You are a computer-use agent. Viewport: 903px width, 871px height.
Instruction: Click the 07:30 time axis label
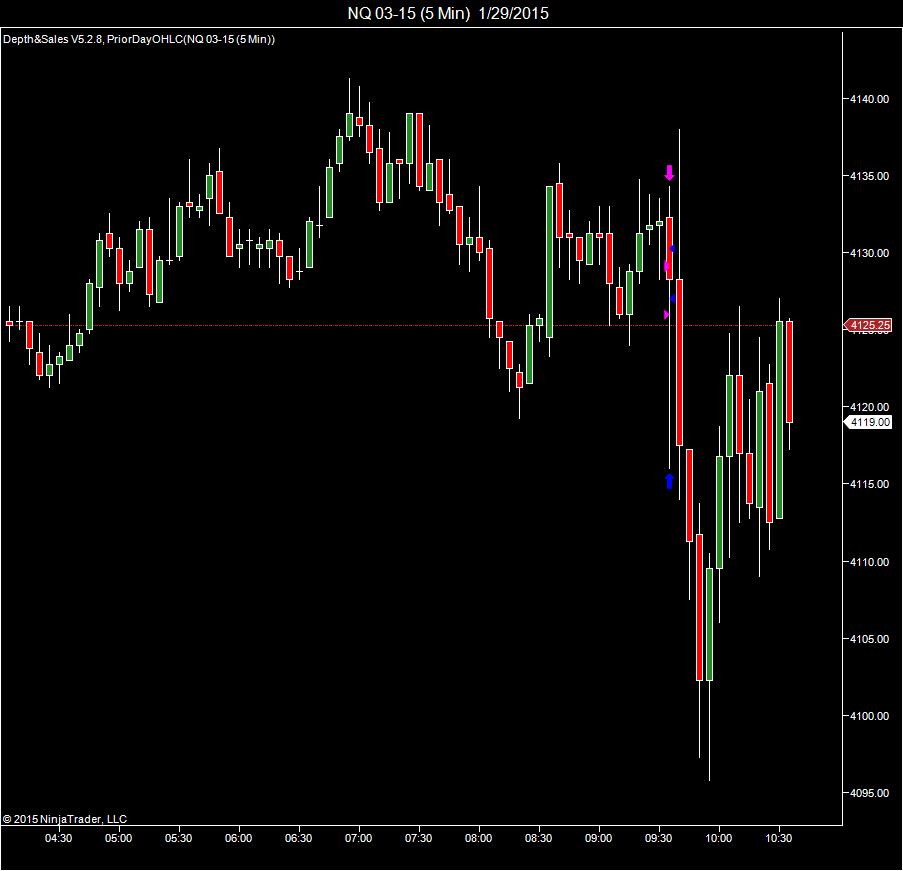[418, 838]
